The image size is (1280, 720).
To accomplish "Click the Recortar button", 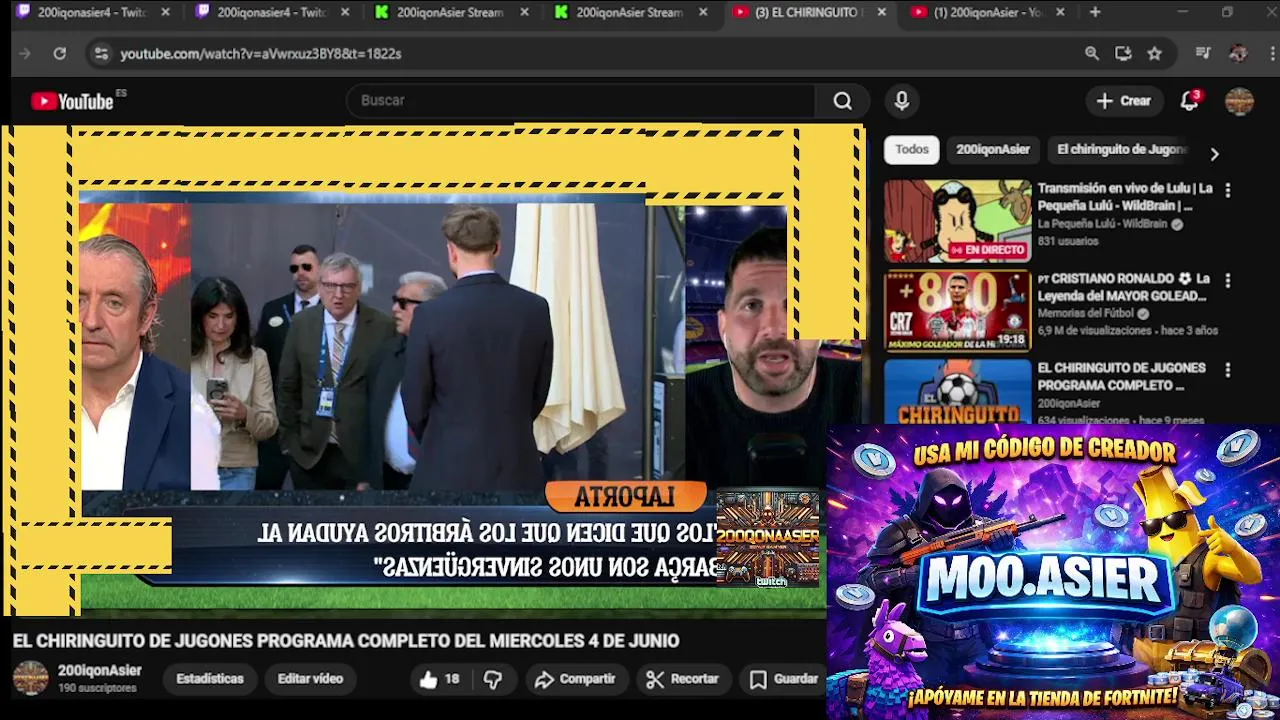I will (683, 679).
